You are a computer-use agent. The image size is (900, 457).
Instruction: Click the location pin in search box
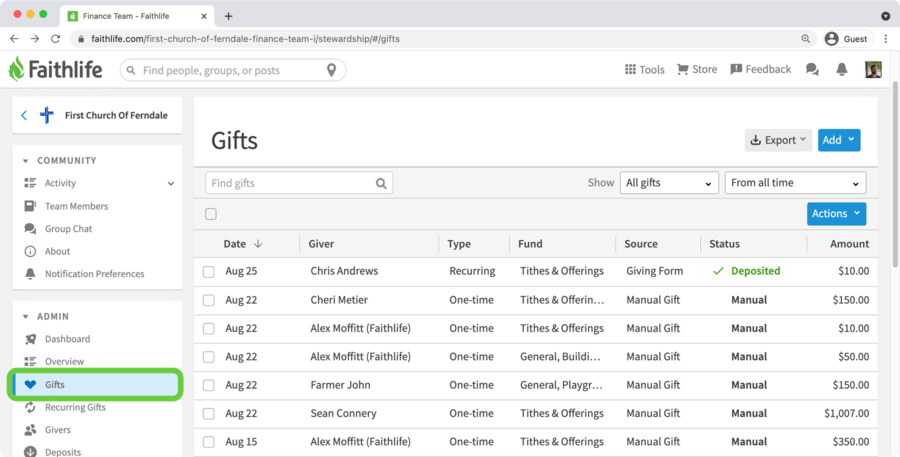click(x=331, y=70)
